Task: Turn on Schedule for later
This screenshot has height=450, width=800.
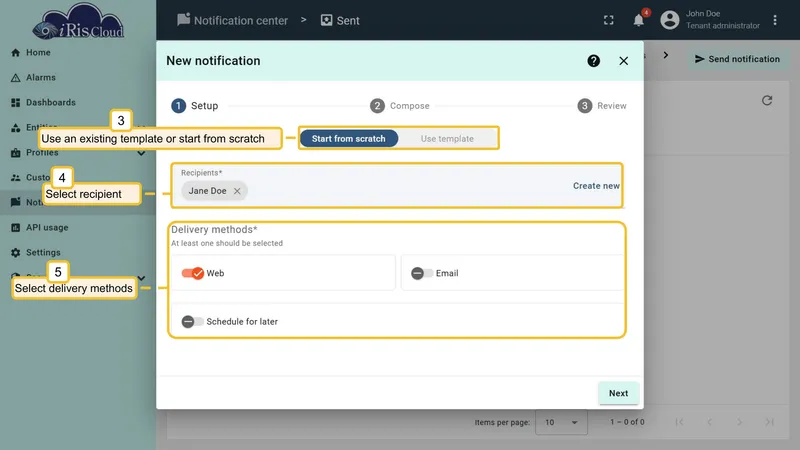Action: [x=192, y=321]
